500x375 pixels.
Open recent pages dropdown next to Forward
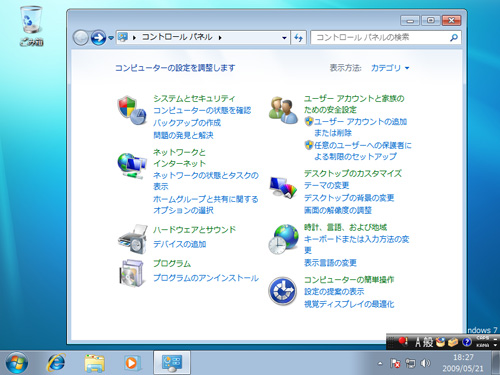[x=111, y=38]
